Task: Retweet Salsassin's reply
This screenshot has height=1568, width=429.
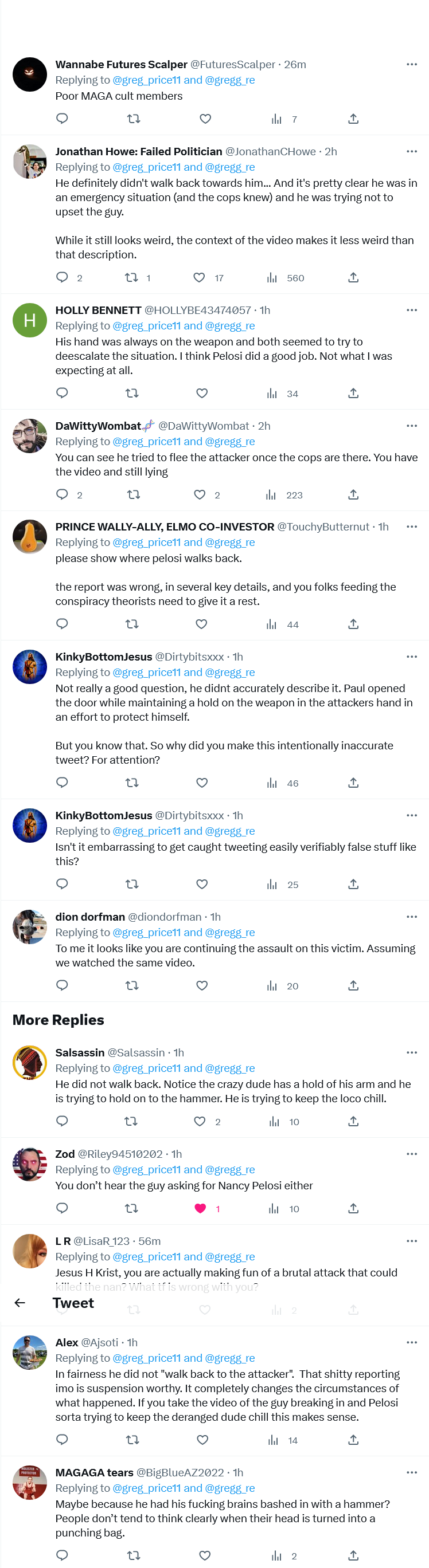Action: click(x=131, y=1121)
